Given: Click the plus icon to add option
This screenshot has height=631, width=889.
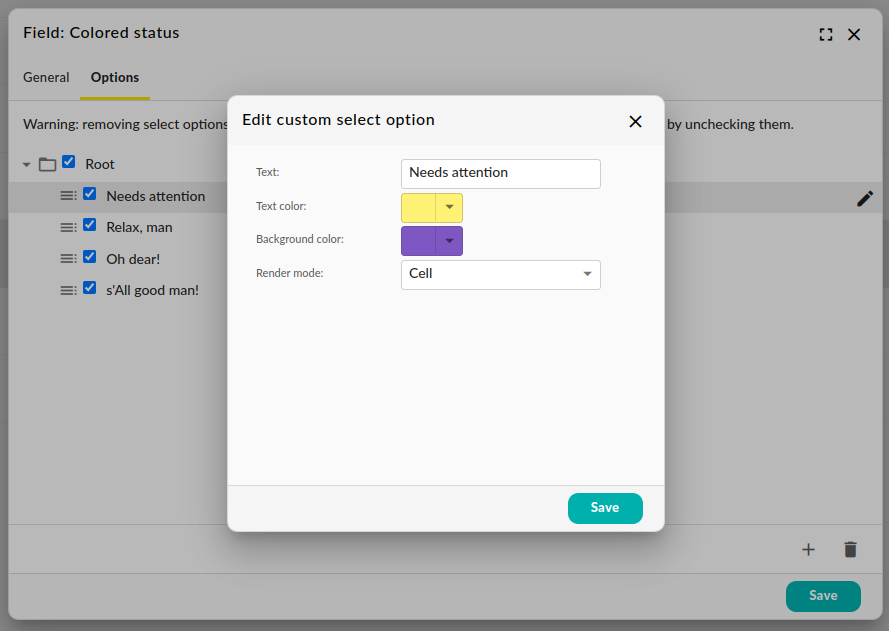Looking at the screenshot, I should coord(809,549).
